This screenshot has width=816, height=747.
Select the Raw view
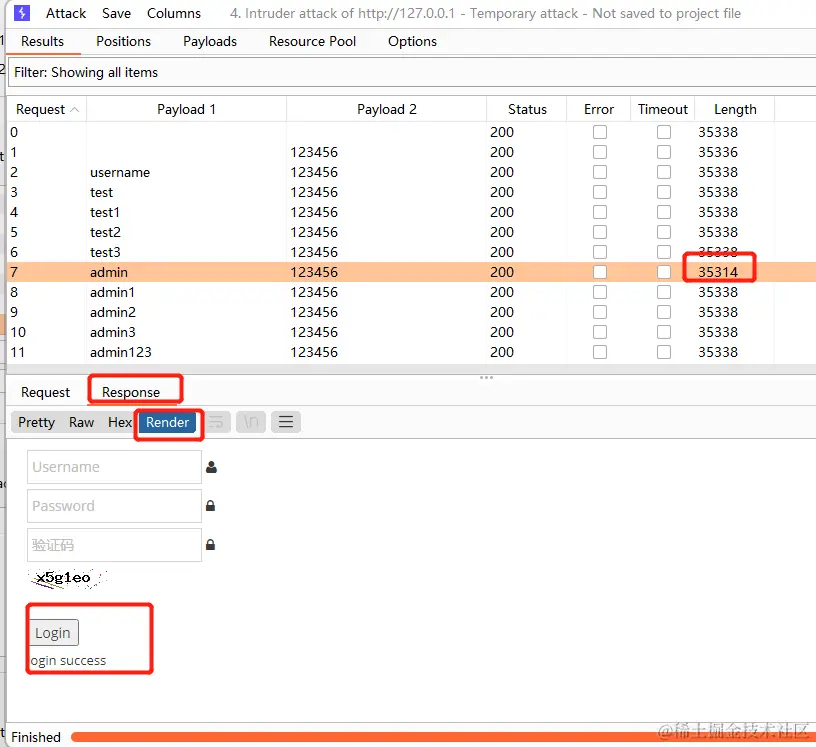click(81, 422)
